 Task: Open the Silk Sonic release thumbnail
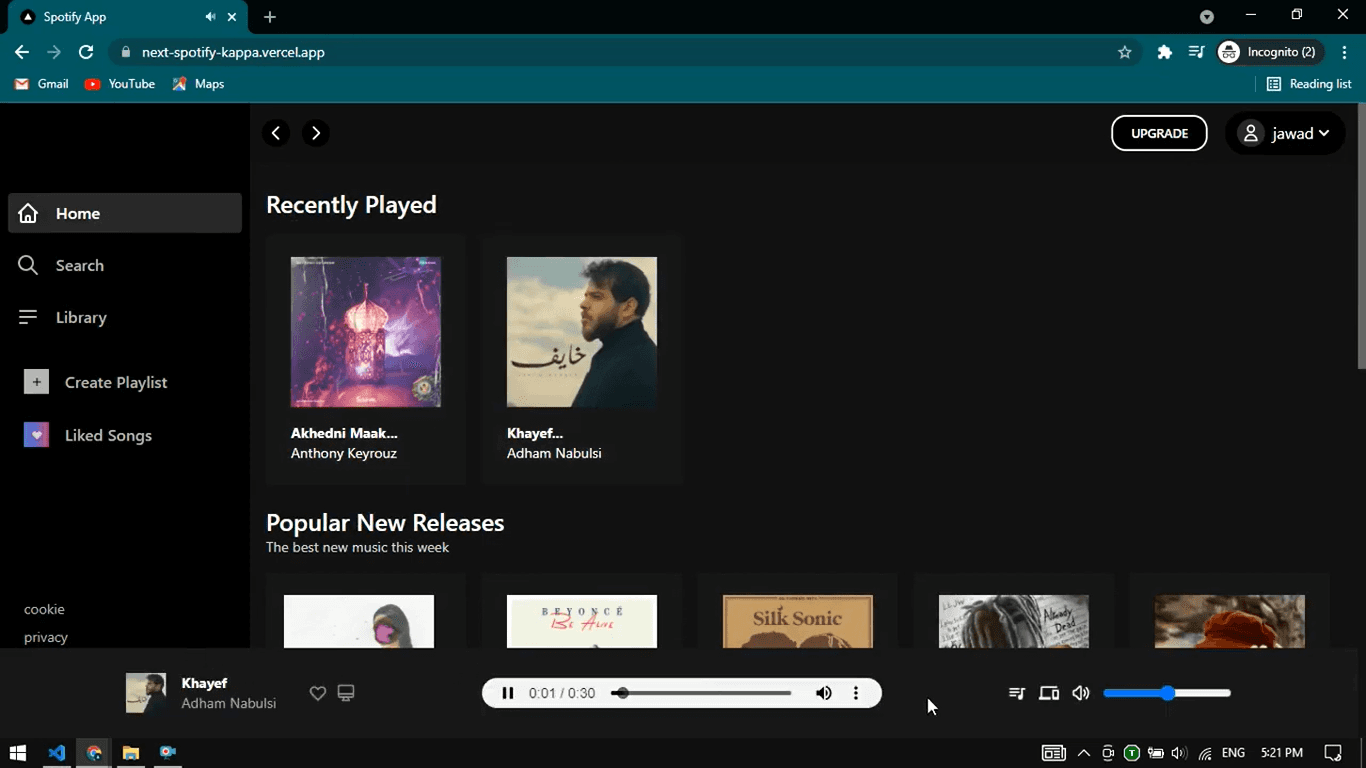tap(798, 621)
